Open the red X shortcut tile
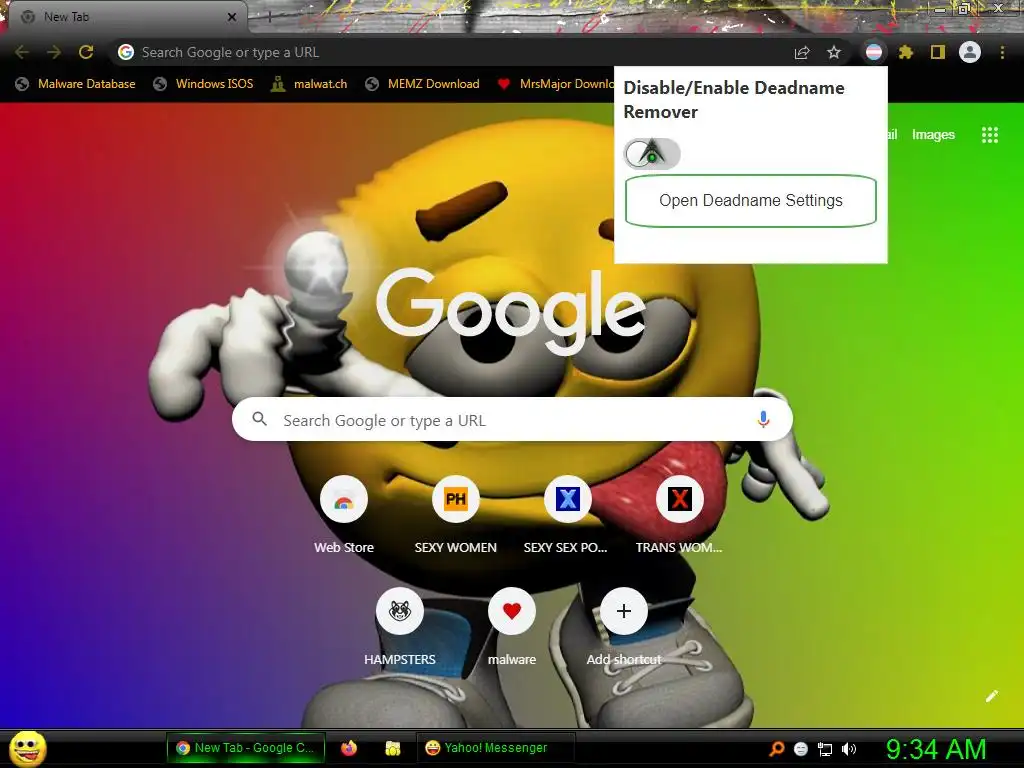The width and height of the screenshot is (1024, 768). tap(679, 500)
